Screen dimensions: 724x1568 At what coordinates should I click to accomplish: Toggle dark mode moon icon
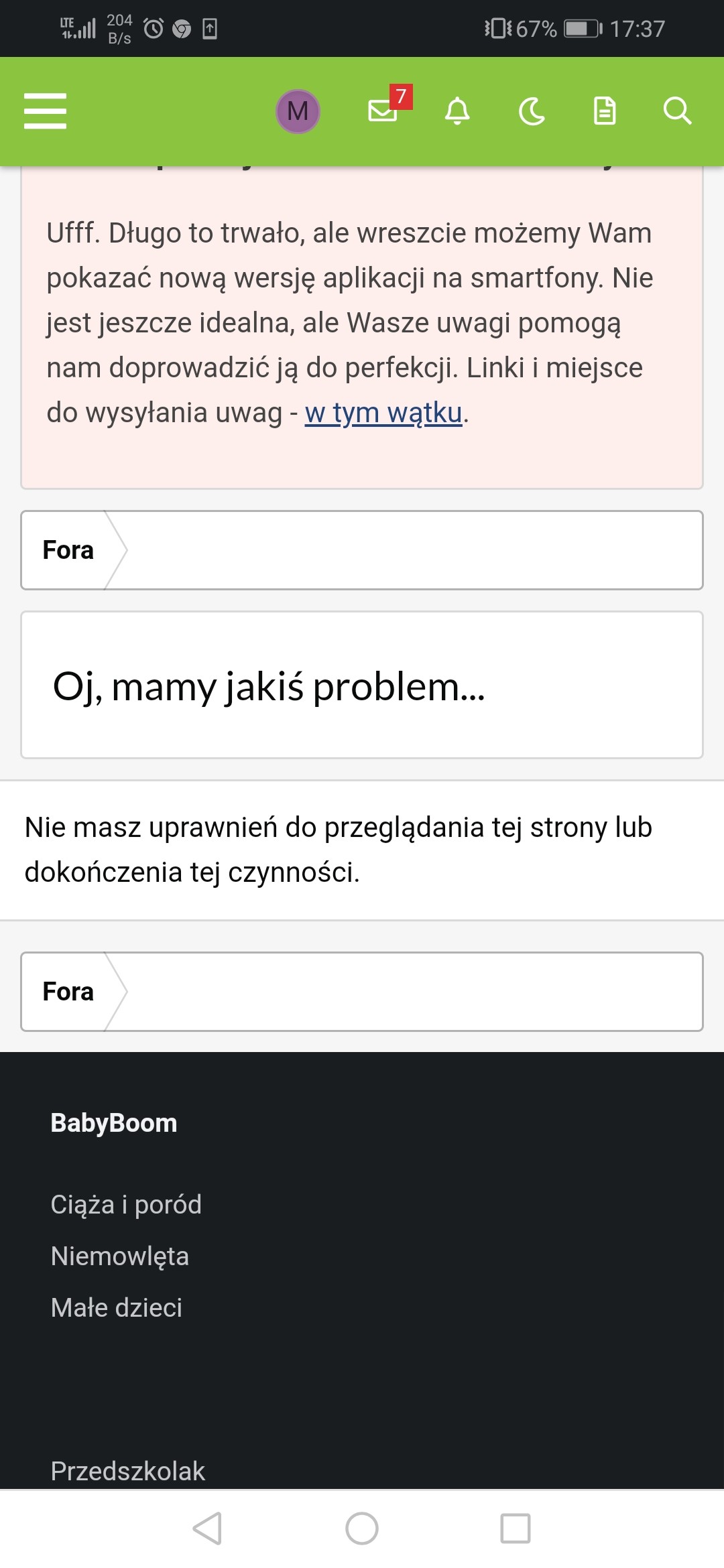[532, 111]
